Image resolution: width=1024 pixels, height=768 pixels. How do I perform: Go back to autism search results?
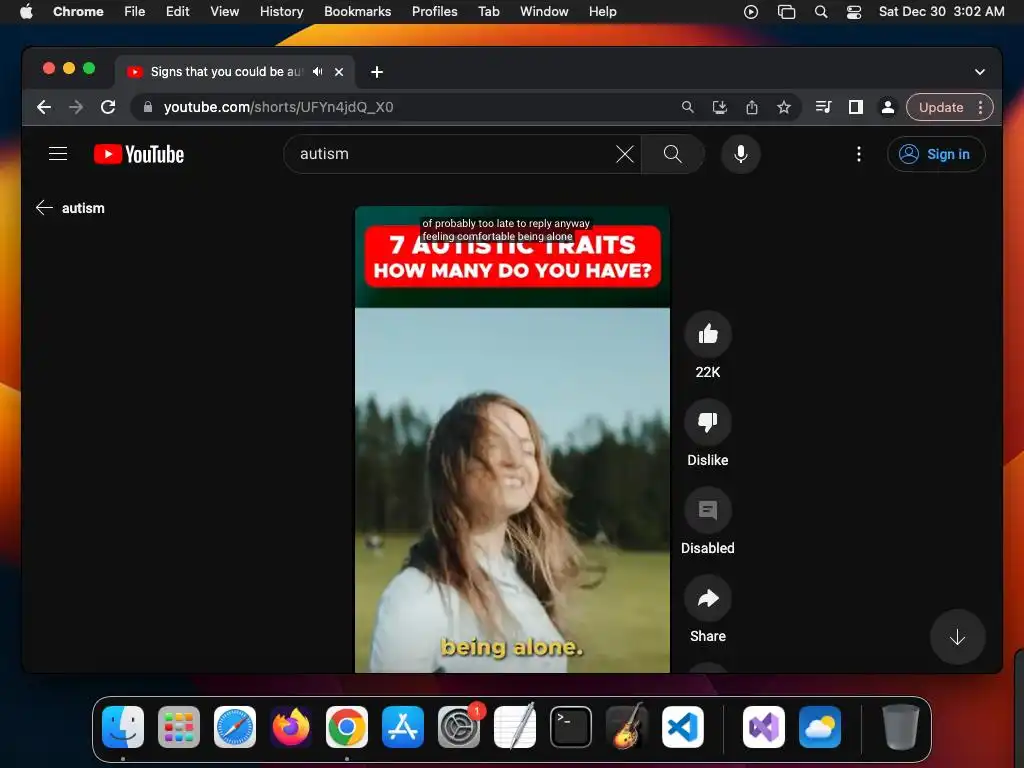pyautogui.click(x=44, y=208)
